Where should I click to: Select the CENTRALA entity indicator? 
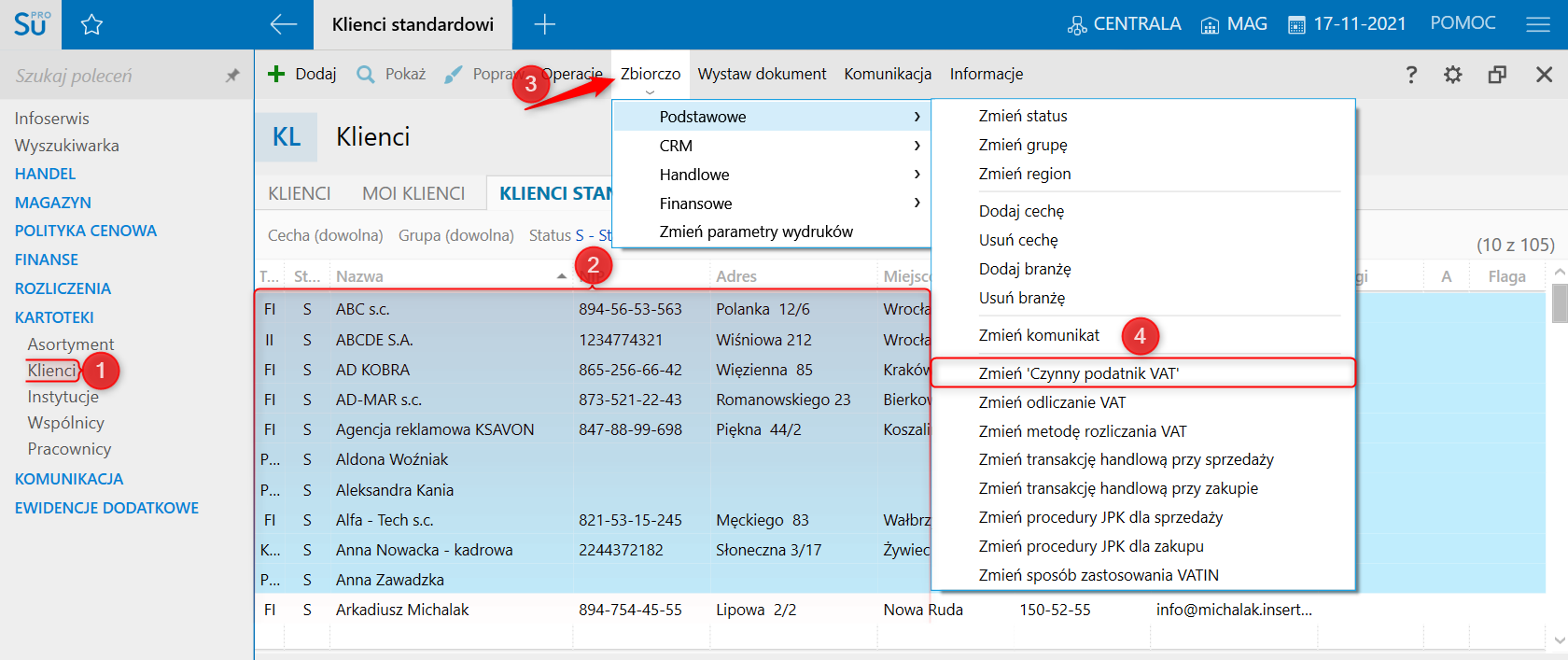coord(1125,24)
